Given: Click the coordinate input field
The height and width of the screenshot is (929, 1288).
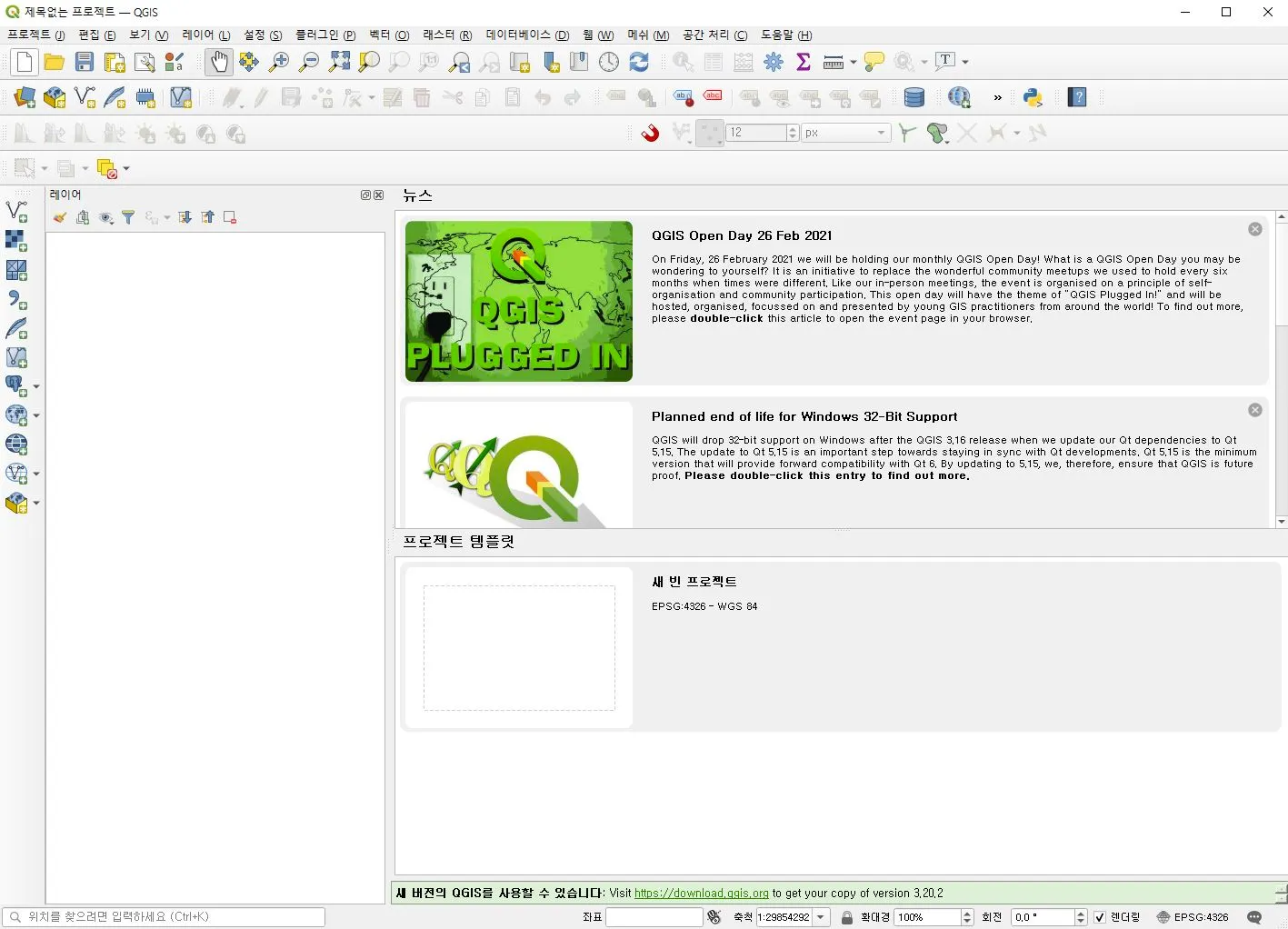Looking at the screenshot, I should (x=654, y=917).
